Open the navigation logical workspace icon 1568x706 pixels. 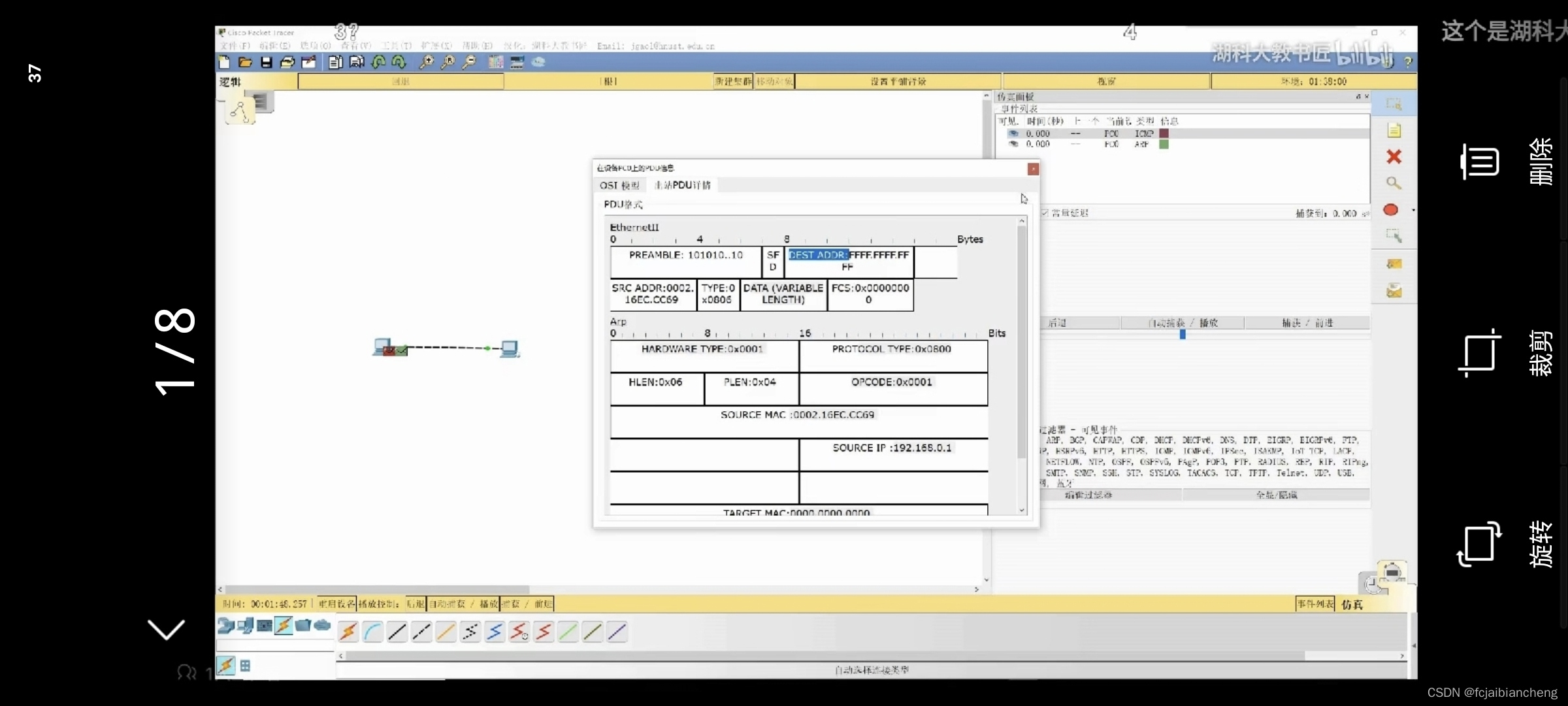(240, 112)
